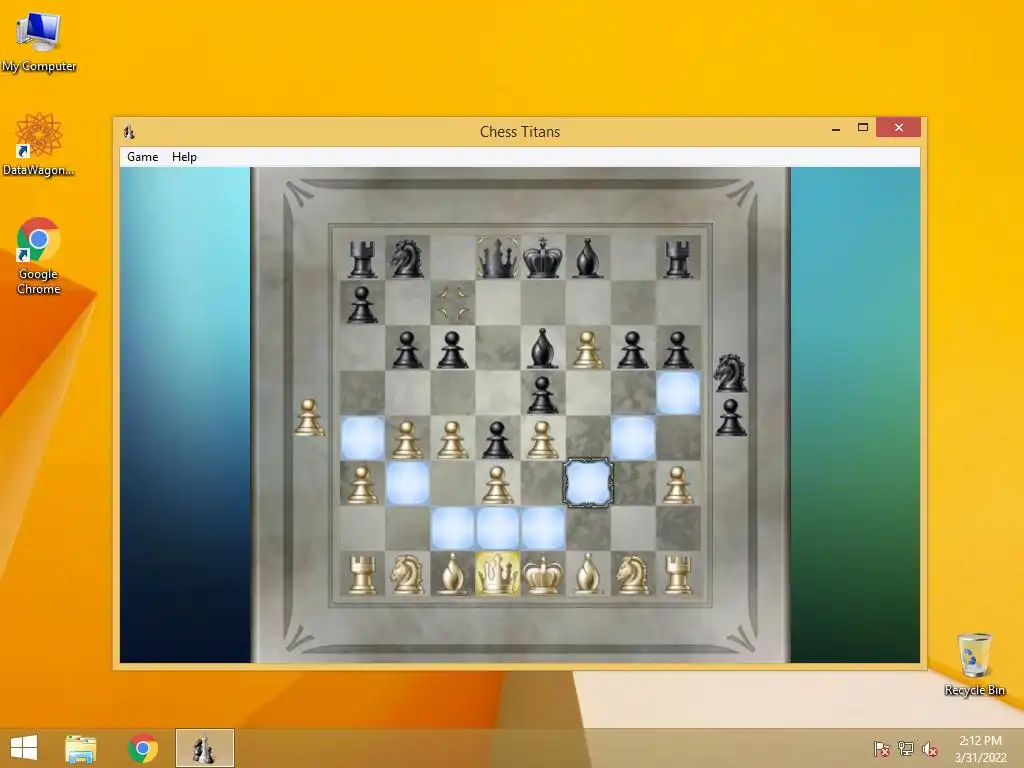This screenshot has width=1024, height=768.
Task: Click the last-move marker on c7
Action: pos(453,303)
